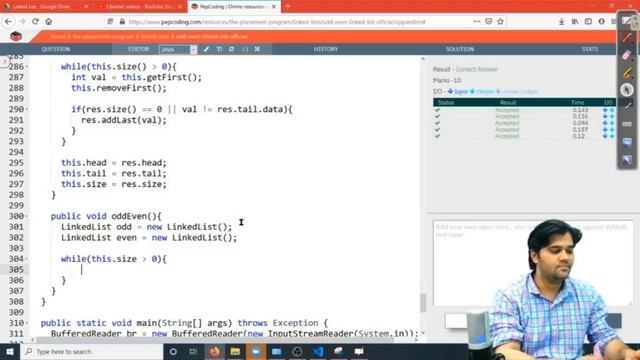Open Visual Studio Code from the taskbar

coord(318,351)
